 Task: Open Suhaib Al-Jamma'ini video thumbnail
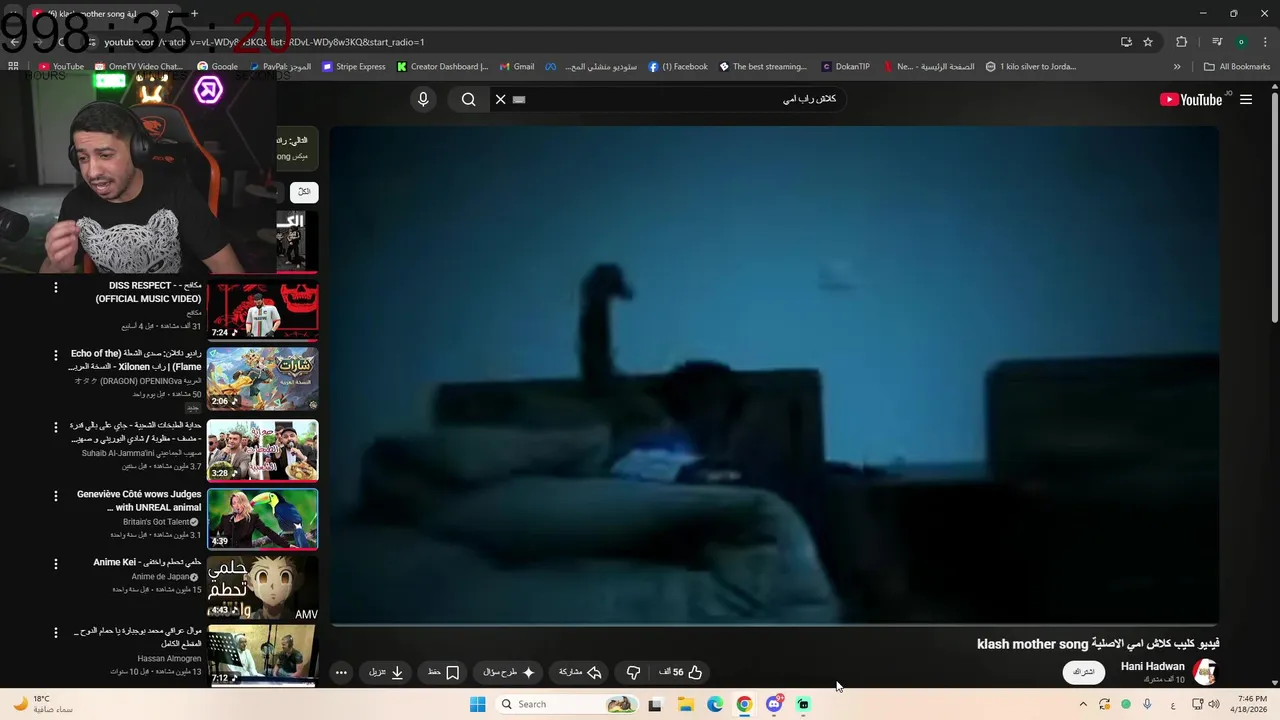tap(263, 450)
